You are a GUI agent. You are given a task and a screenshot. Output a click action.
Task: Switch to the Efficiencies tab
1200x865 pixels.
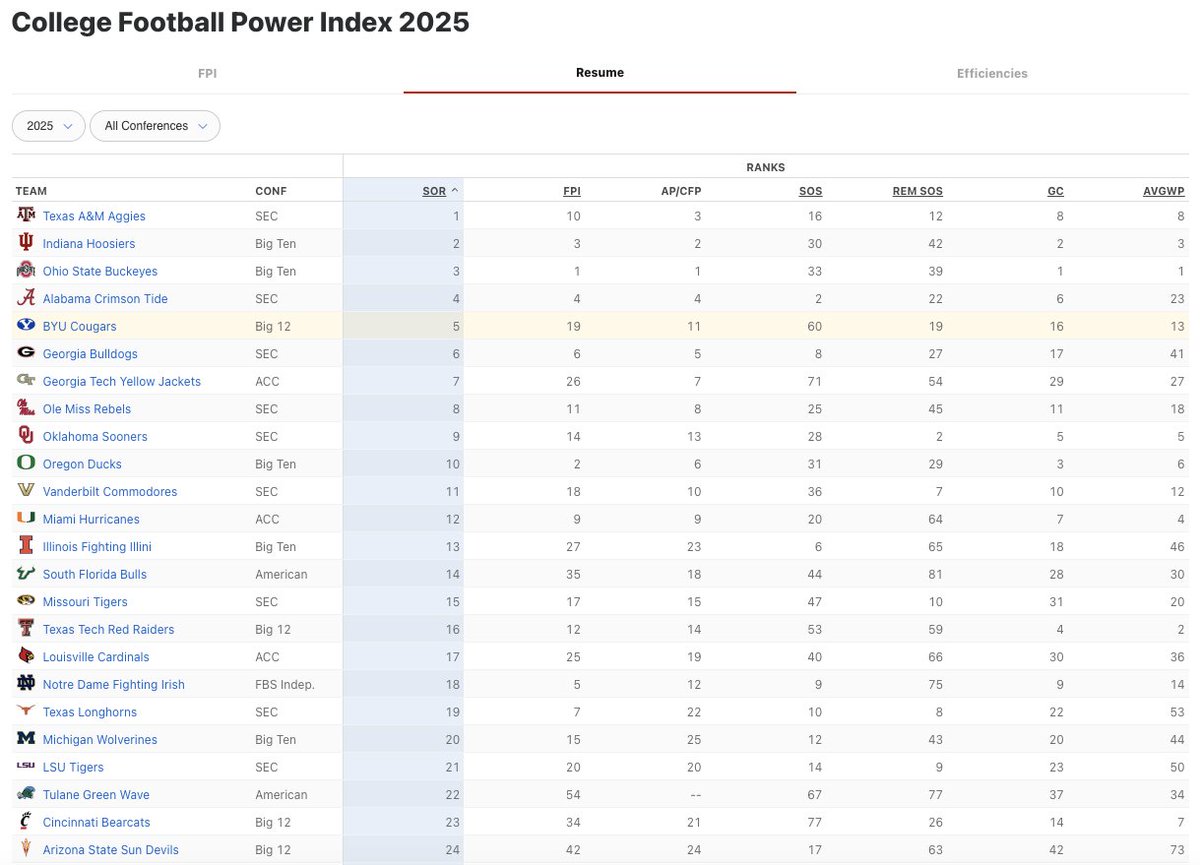click(x=992, y=73)
